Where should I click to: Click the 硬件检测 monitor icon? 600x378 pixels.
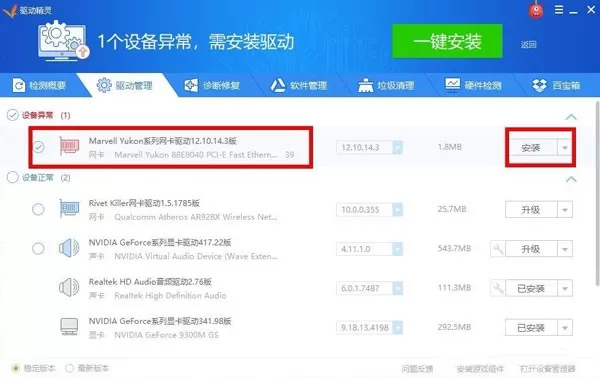pyautogui.click(x=453, y=84)
